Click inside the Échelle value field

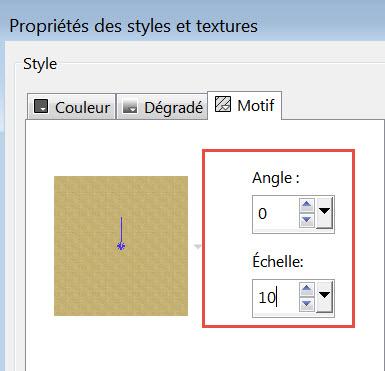pyautogui.click(x=276, y=297)
